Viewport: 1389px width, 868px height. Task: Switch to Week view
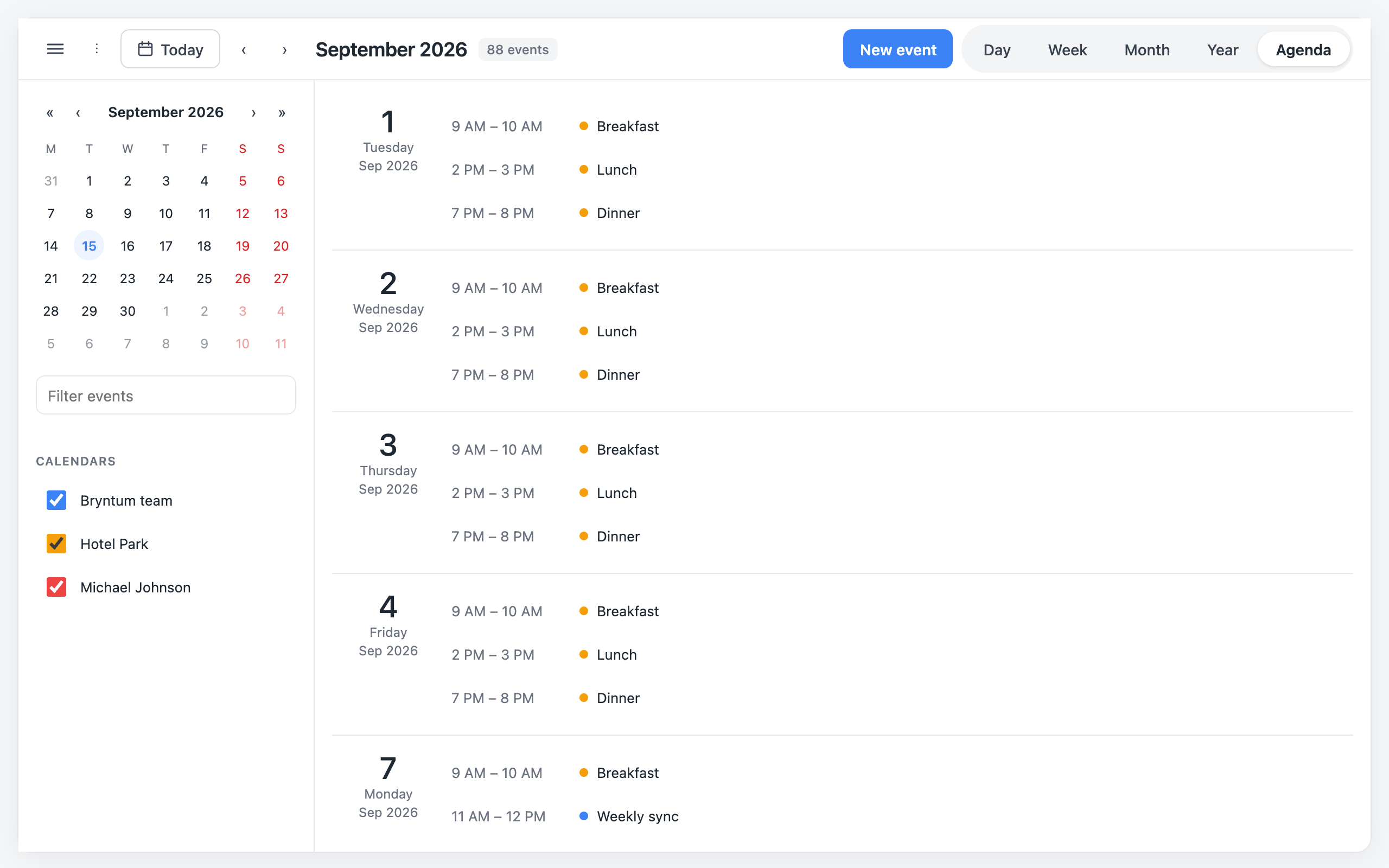1068,50
